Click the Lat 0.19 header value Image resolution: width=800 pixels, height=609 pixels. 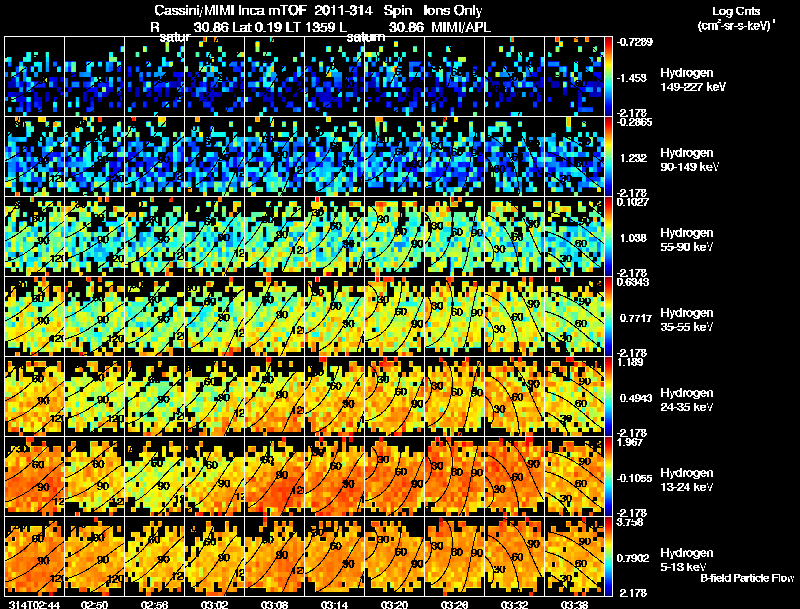coord(257,28)
